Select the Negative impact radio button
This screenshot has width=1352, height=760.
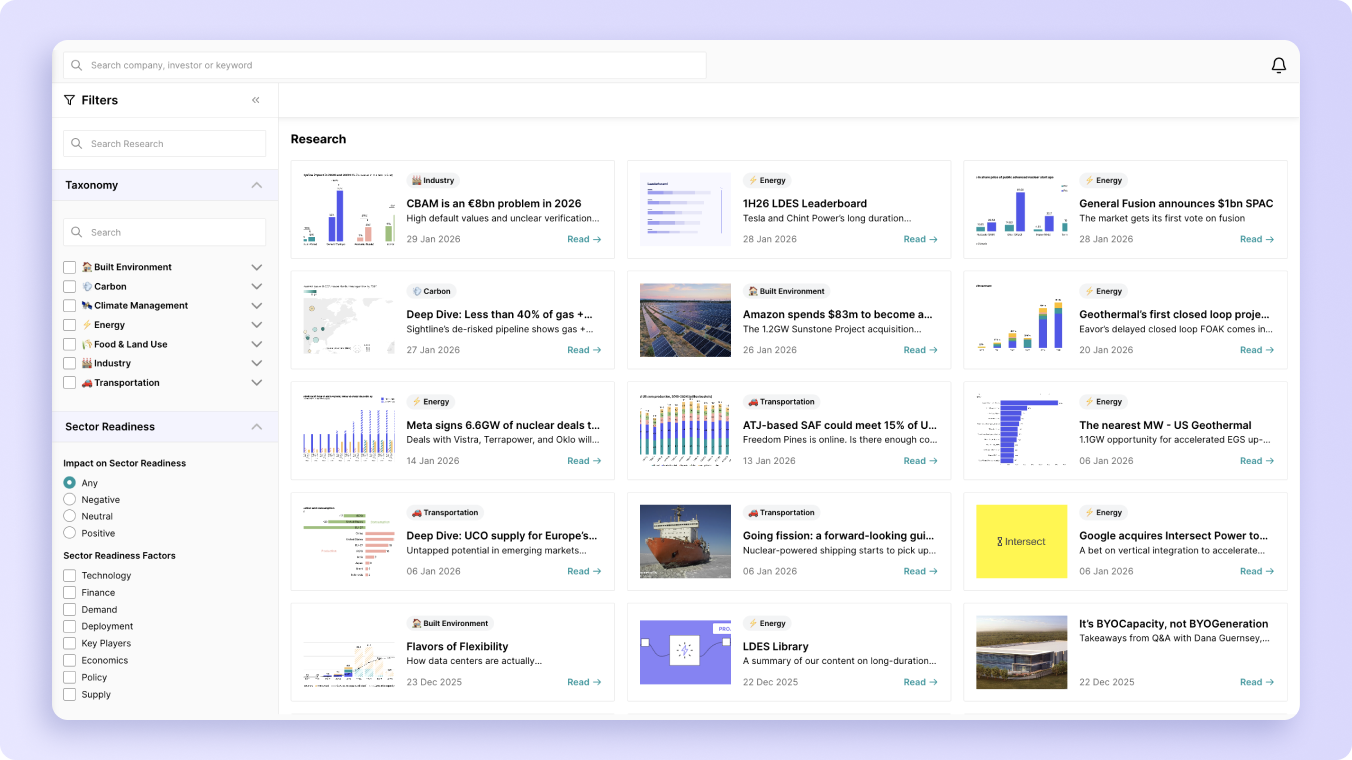click(70, 499)
